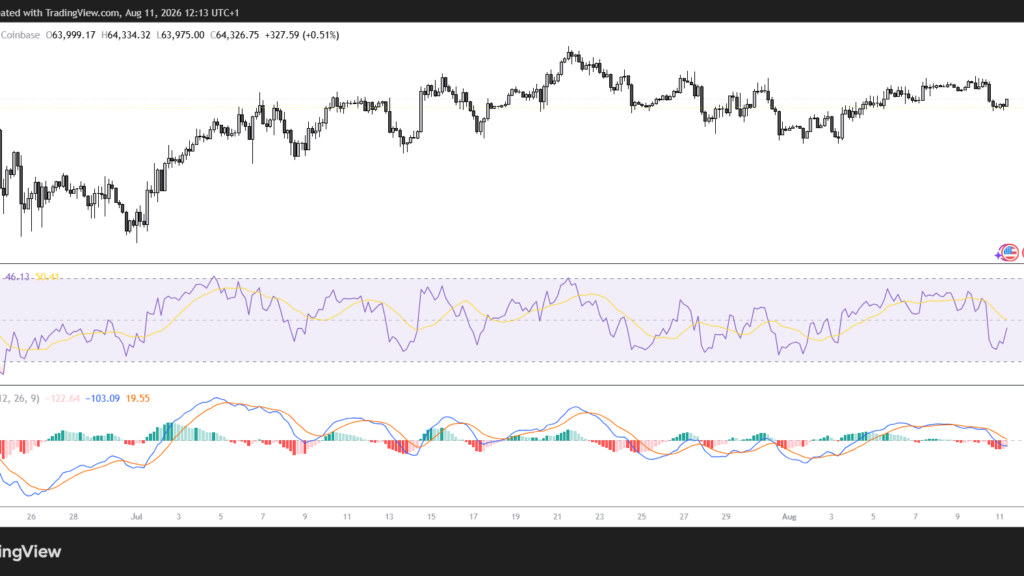Image resolution: width=1024 pixels, height=576 pixels.
Task: Click the 29 date label on time axis
Action: (x=726, y=517)
